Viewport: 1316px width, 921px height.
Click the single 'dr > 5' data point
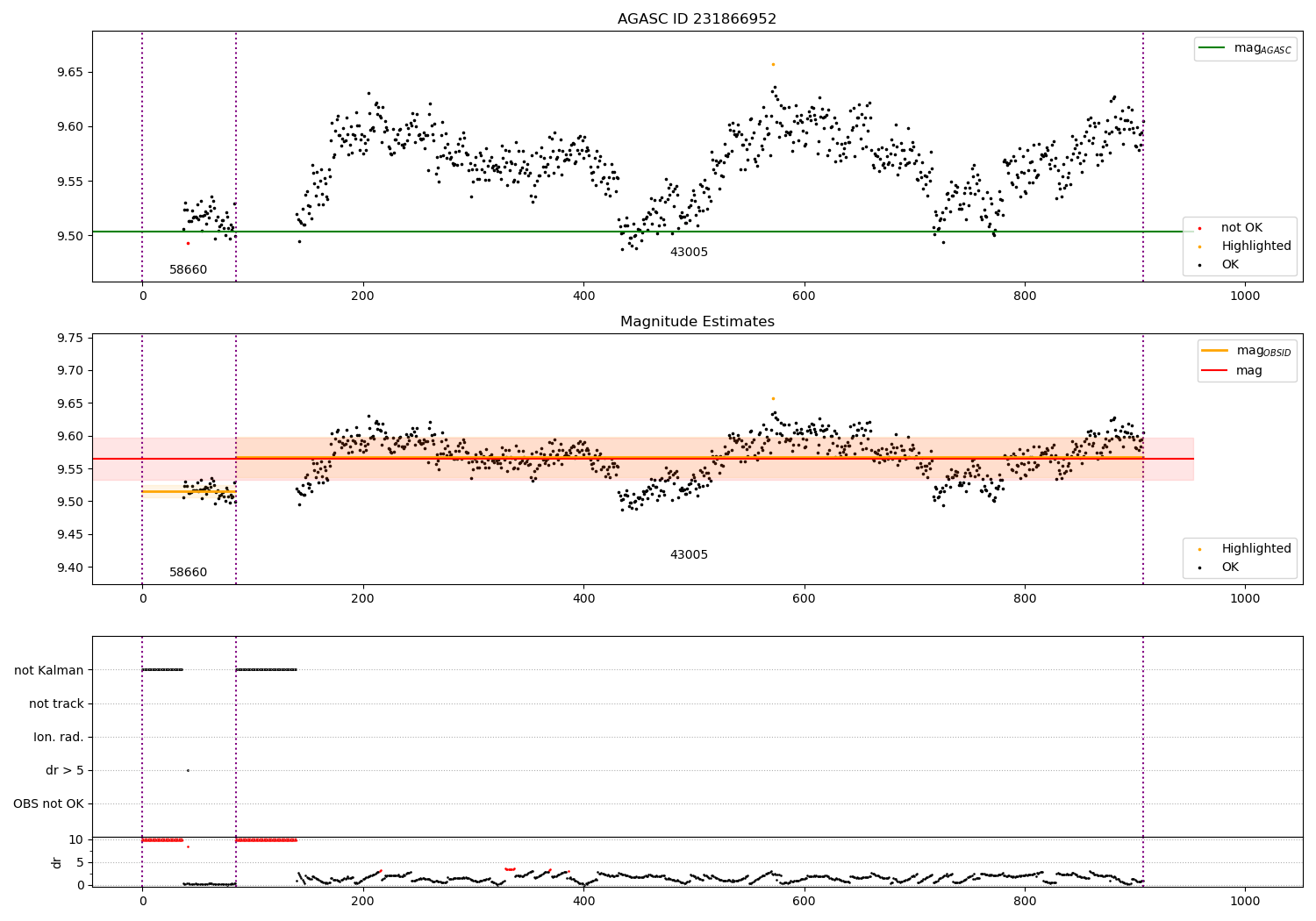188,770
